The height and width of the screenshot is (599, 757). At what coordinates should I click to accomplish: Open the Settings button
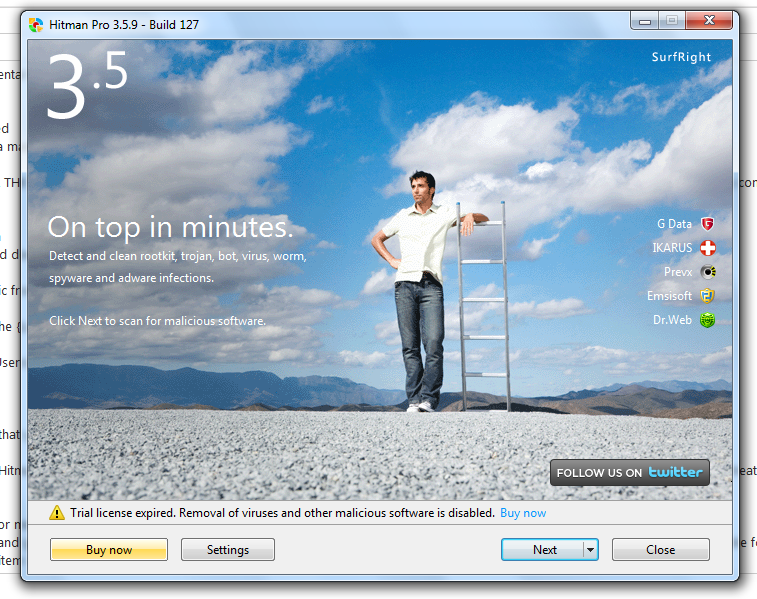pos(228,550)
